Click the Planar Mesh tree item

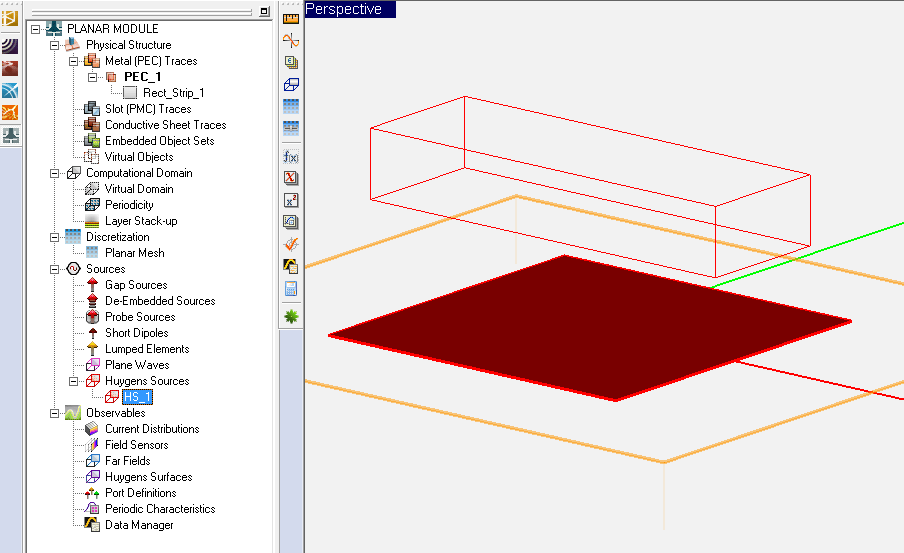134,253
